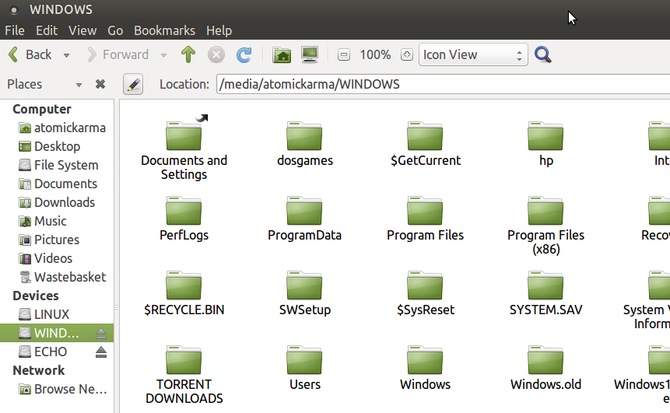Select the ECHO device

pyautogui.click(x=43, y=352)
